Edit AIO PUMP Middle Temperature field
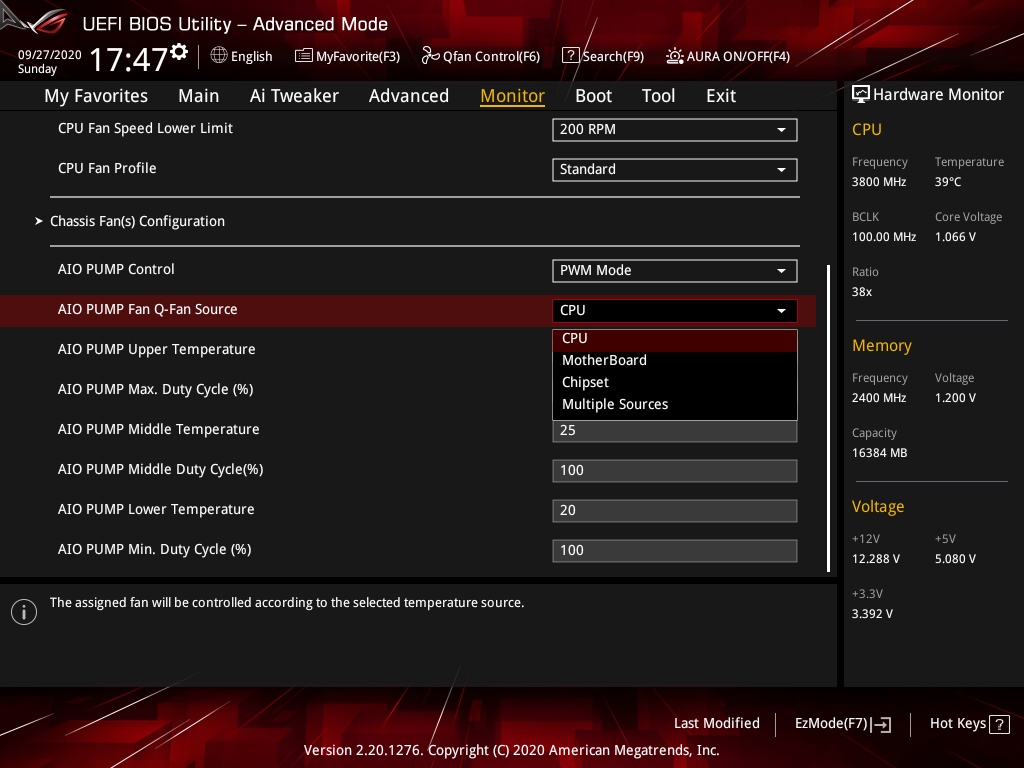 (x=675, y=431)
